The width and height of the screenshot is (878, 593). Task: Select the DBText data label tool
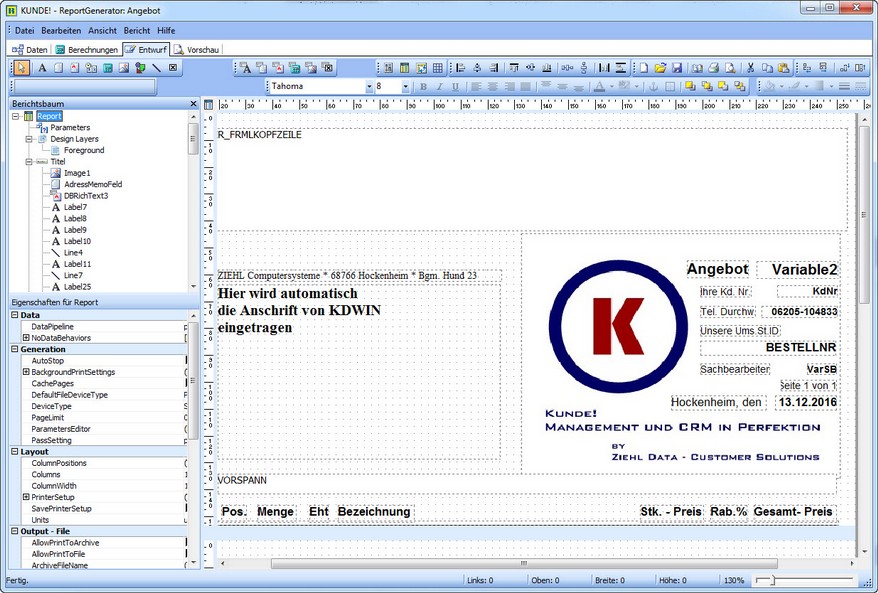(245, 68)
